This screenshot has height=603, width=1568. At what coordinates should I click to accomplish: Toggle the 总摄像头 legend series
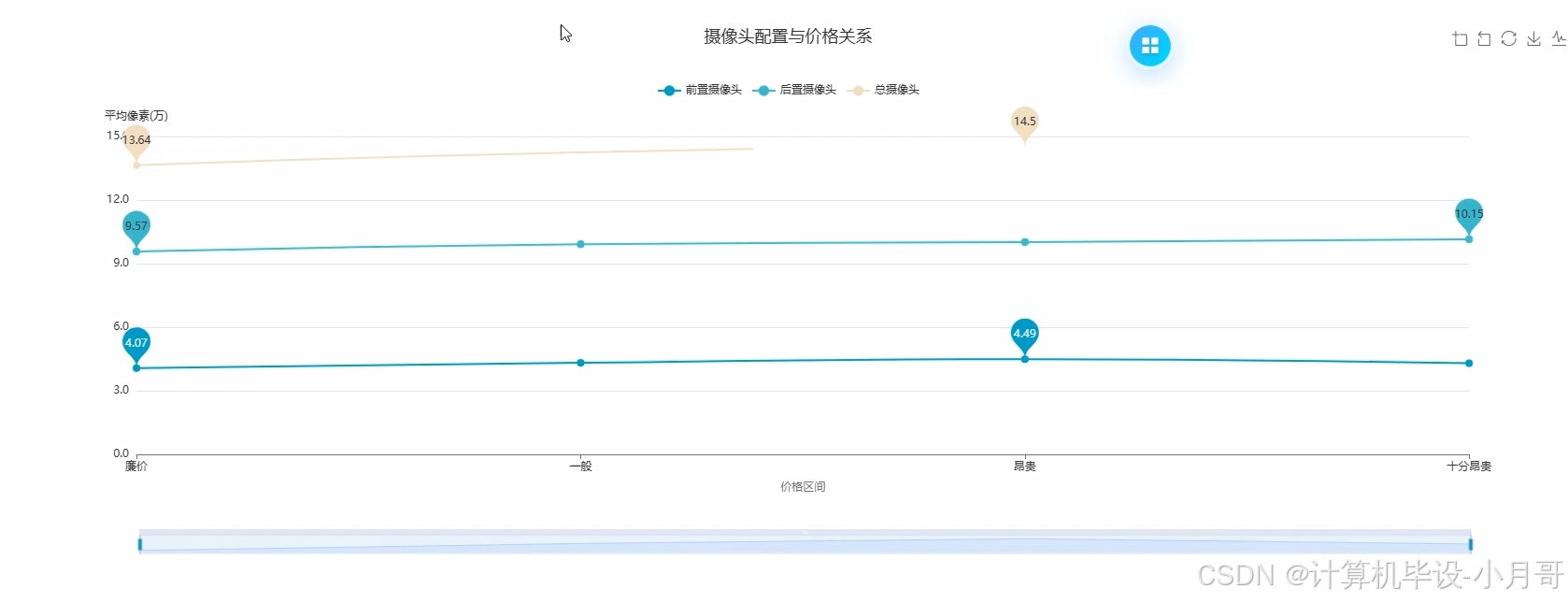(883, 90)
